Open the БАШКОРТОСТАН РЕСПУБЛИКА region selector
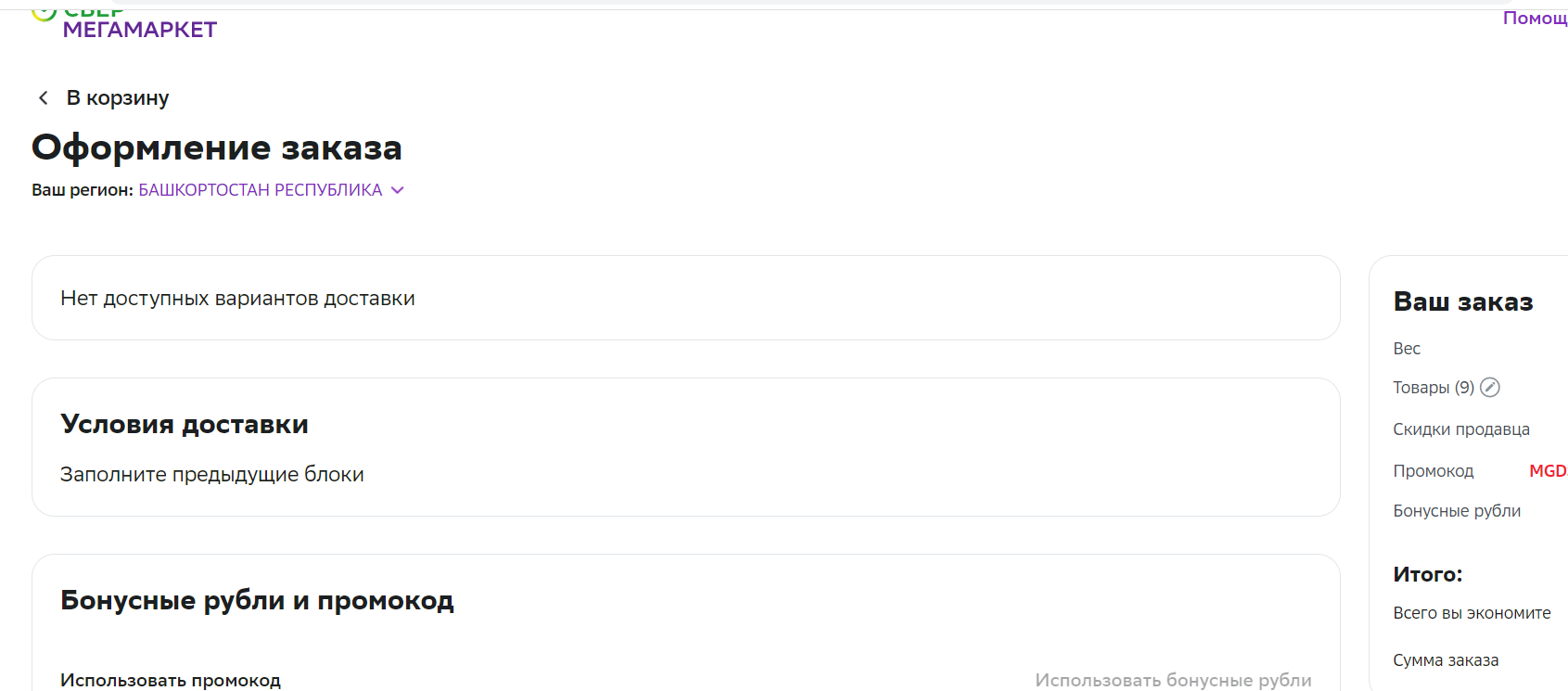Image resolution: width=1568 pixels, height=691 pixels. 261,190
